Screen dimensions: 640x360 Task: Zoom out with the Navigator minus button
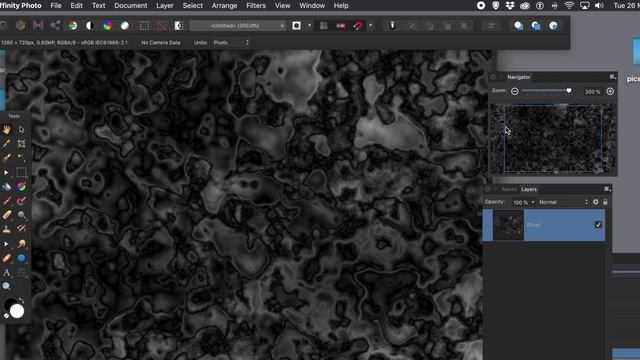(515, 91)
